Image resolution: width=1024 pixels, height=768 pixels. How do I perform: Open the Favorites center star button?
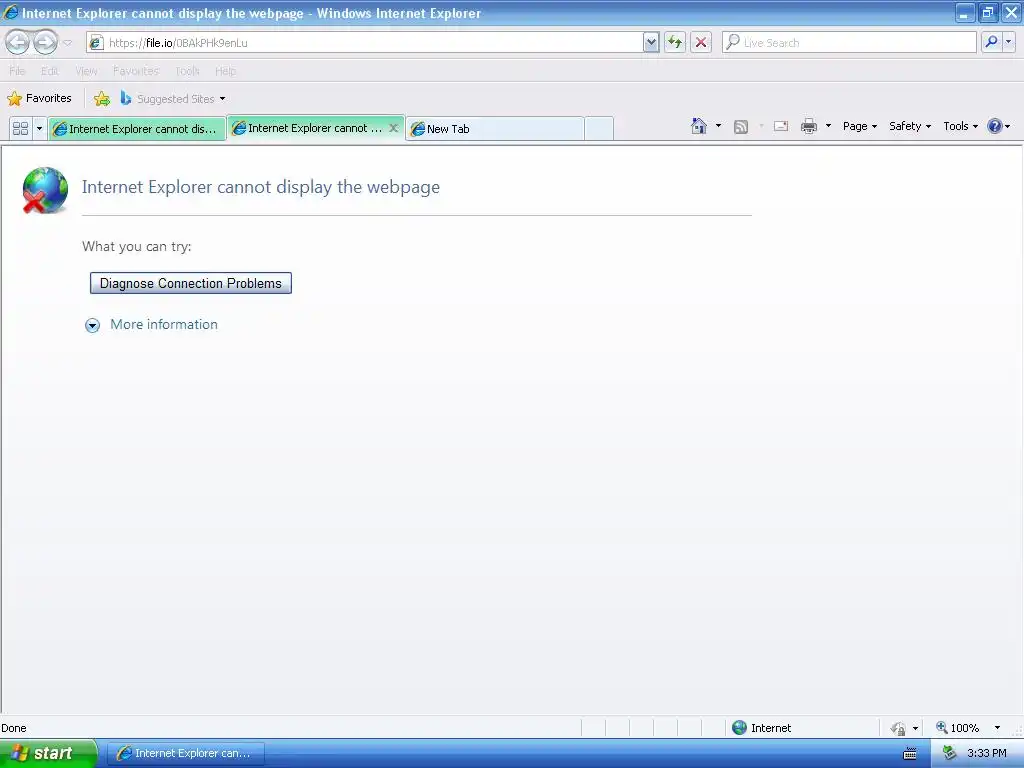pyautogui.click(x=39, y=99)
